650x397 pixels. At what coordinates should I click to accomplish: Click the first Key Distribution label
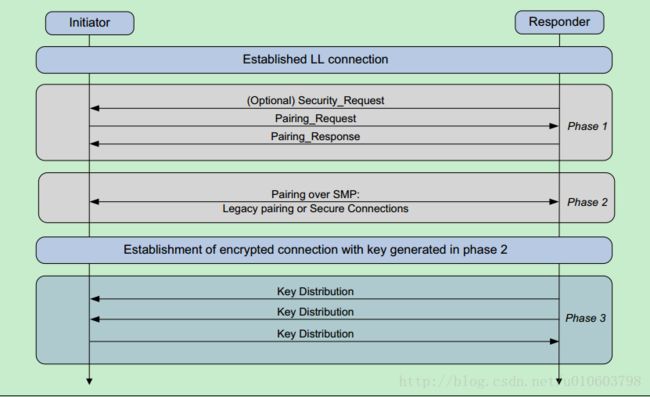coord(315,291)
